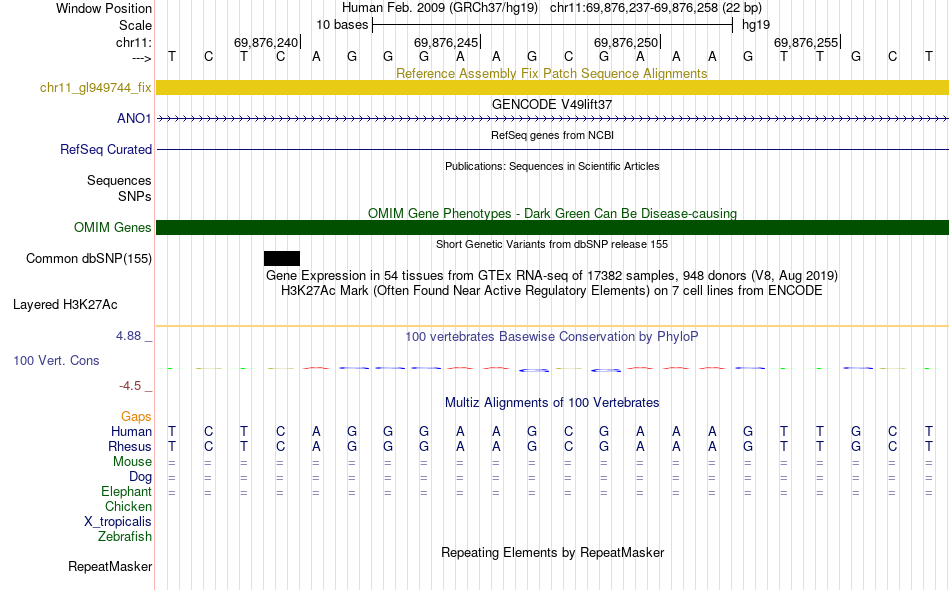Viewport: 950px width, 590px height.
Task: Click the 10 bases scale bar
Action: point(552,25)
